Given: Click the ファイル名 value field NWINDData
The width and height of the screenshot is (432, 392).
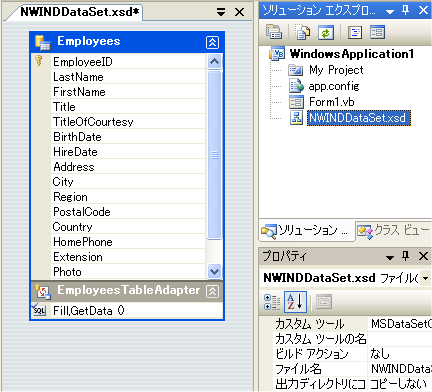Looking at the screenshot, I should coord(400,369).
